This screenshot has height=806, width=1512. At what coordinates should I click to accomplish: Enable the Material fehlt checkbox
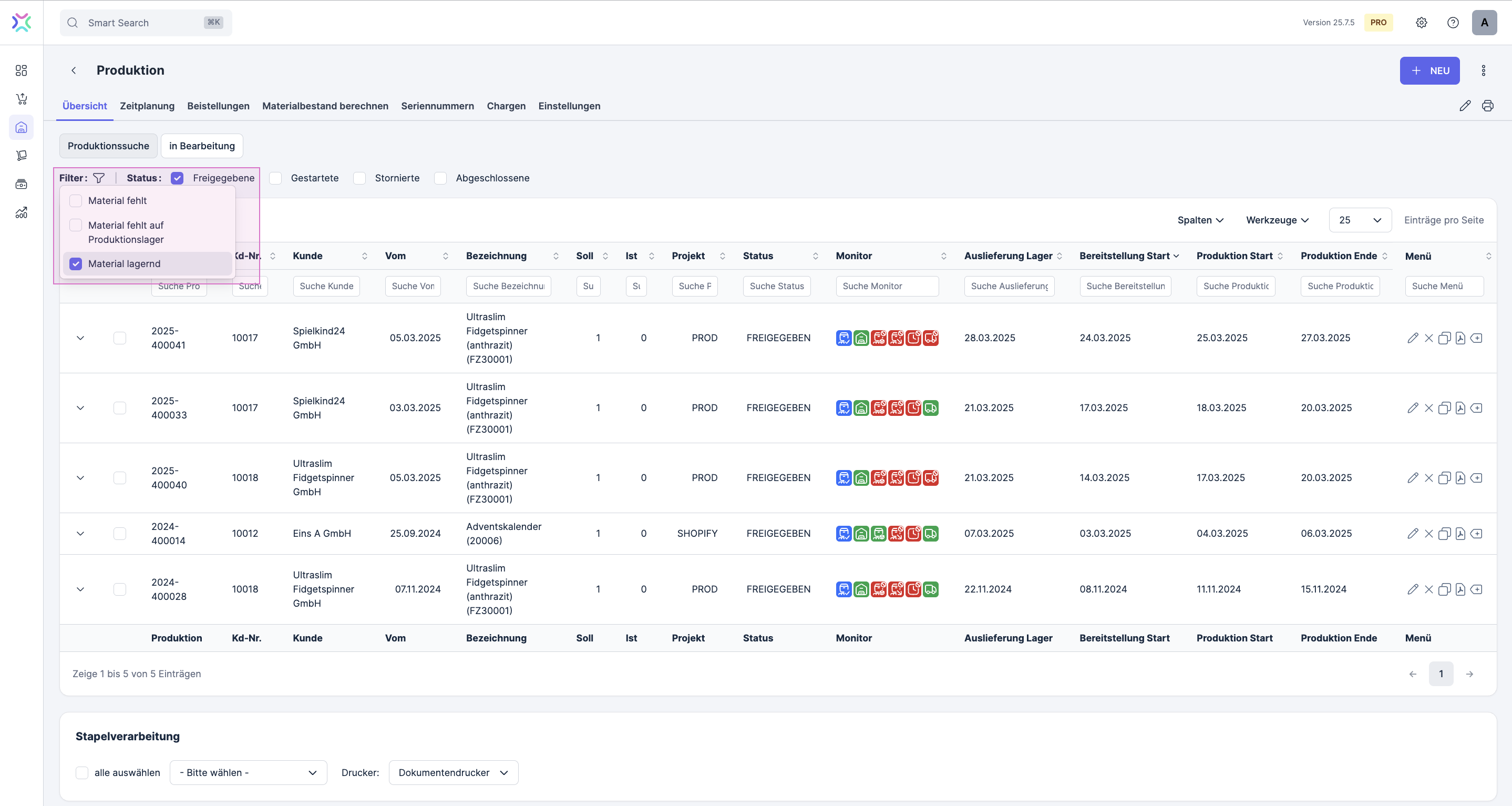coord(76,201)
